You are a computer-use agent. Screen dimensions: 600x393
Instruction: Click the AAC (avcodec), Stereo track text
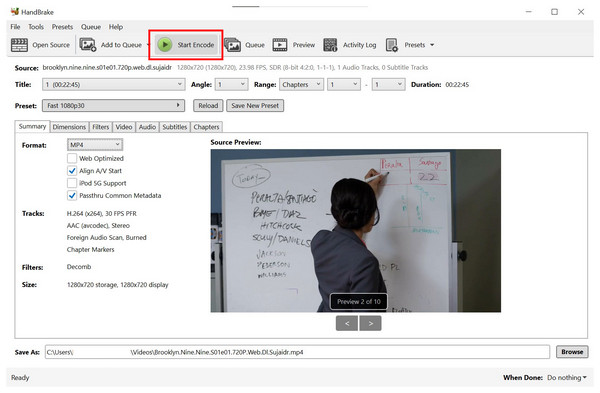point(98,225)
